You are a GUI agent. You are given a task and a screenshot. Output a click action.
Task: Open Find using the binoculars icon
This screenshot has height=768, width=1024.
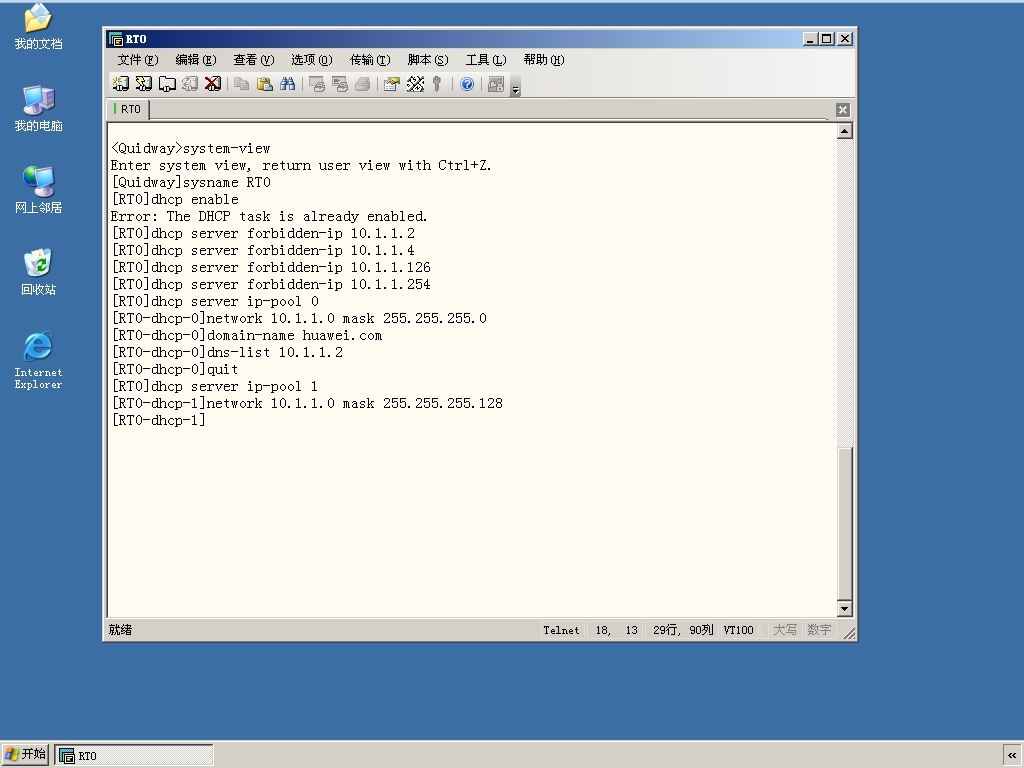point(287,84)
